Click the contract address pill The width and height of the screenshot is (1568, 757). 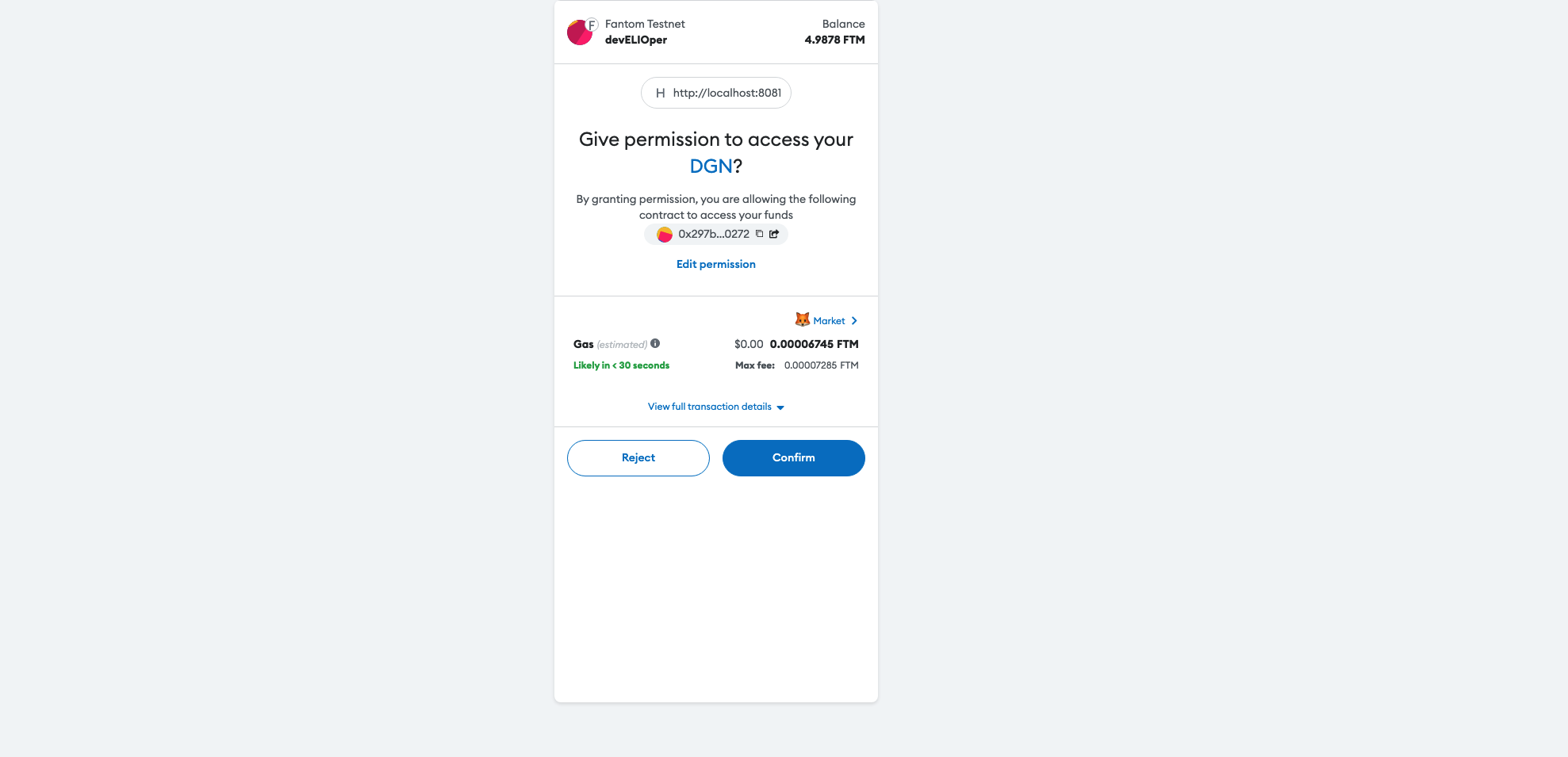[x=714, y=234]
